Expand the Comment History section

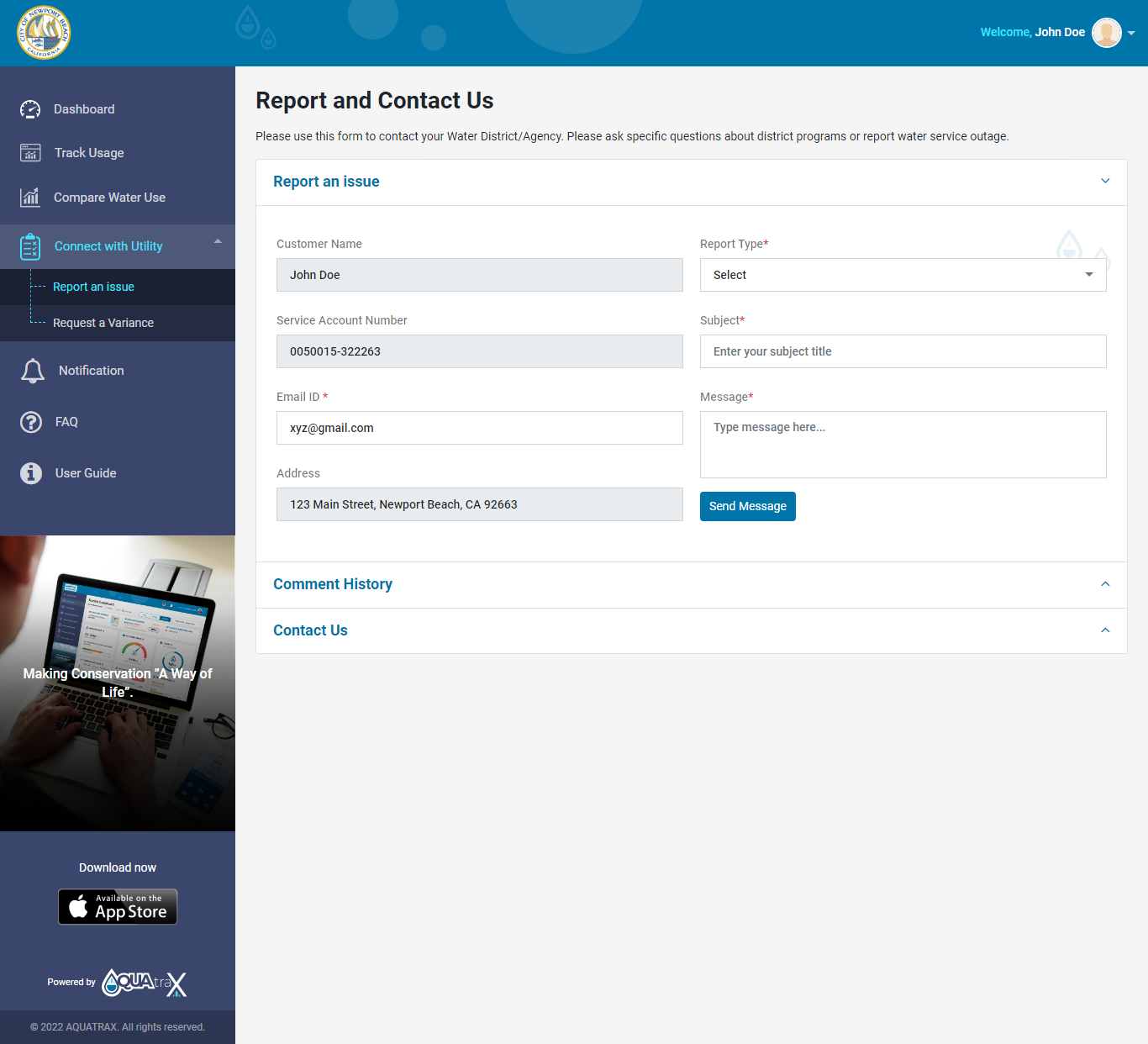[1105, 584]
